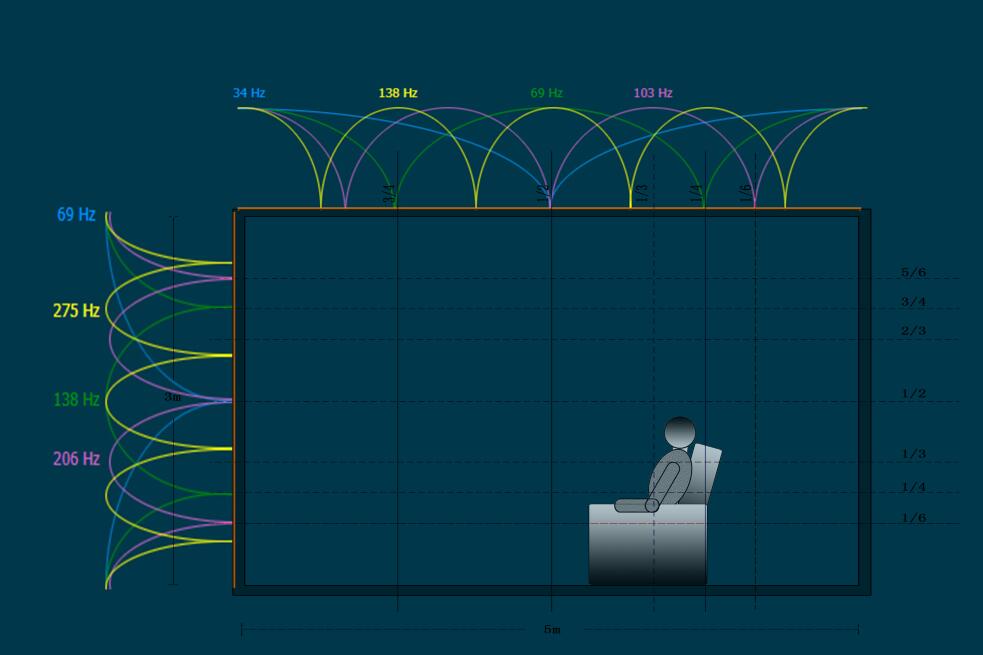Click the 5m room width dimension label
Viewport: 983px width, 655px height.
click(x=552, y=630)
